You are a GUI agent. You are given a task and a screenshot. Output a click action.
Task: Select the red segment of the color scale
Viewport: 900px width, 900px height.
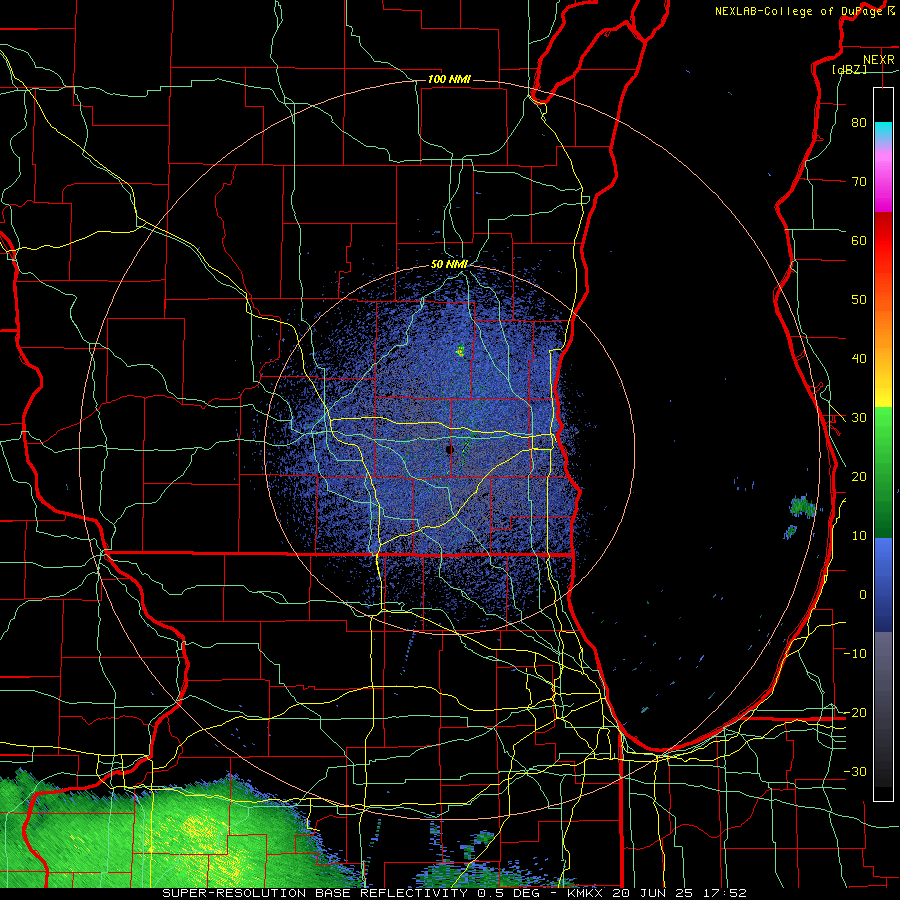tap(883, 241)
